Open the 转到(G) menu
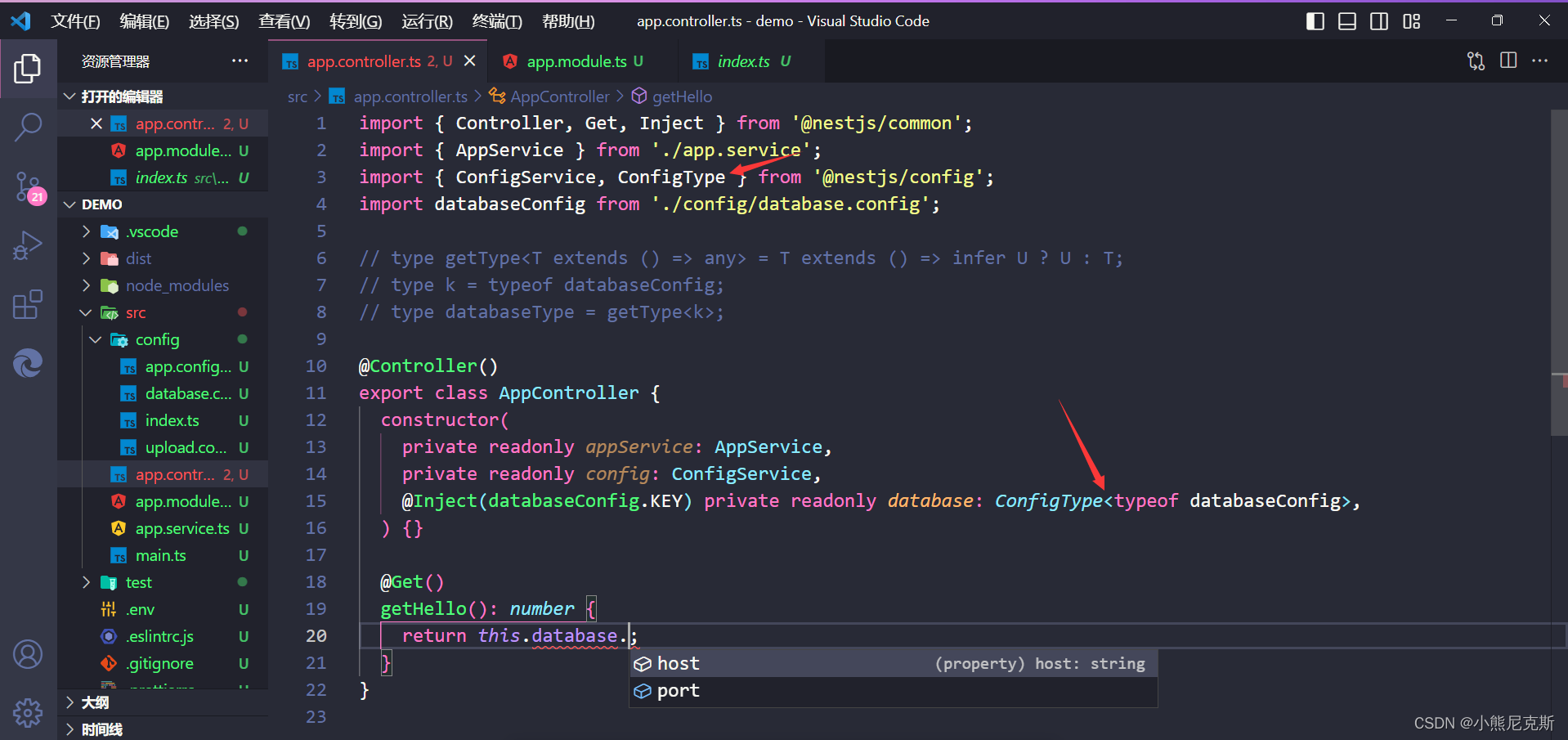The width and height of the screenshot is (1568, 740). [x=356, y=21]
